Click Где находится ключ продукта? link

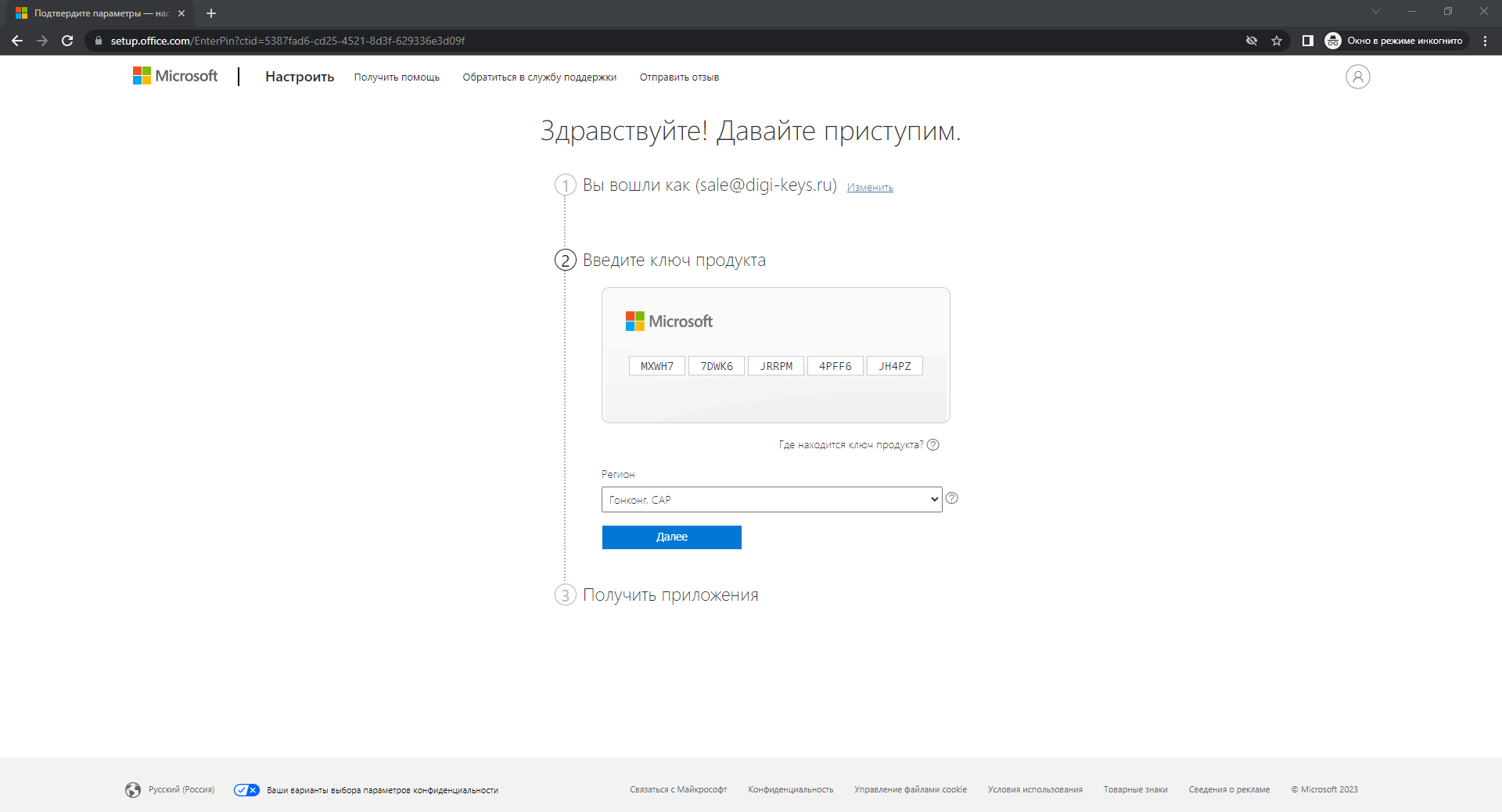pos(851,445)
